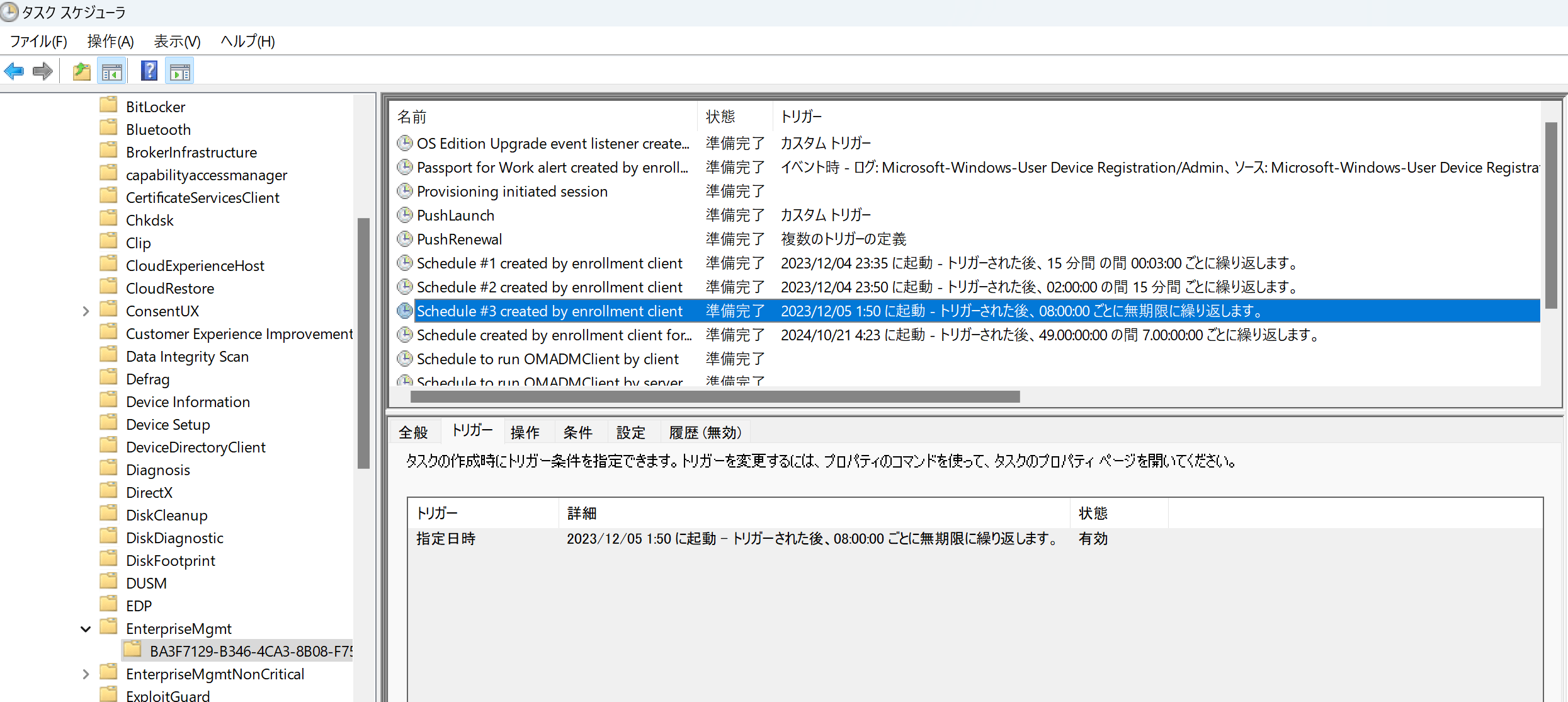This screenshot has height=702, width=1568.
Task: Select Schedule #2 created by enrollment client
Action: coord(549,287)
